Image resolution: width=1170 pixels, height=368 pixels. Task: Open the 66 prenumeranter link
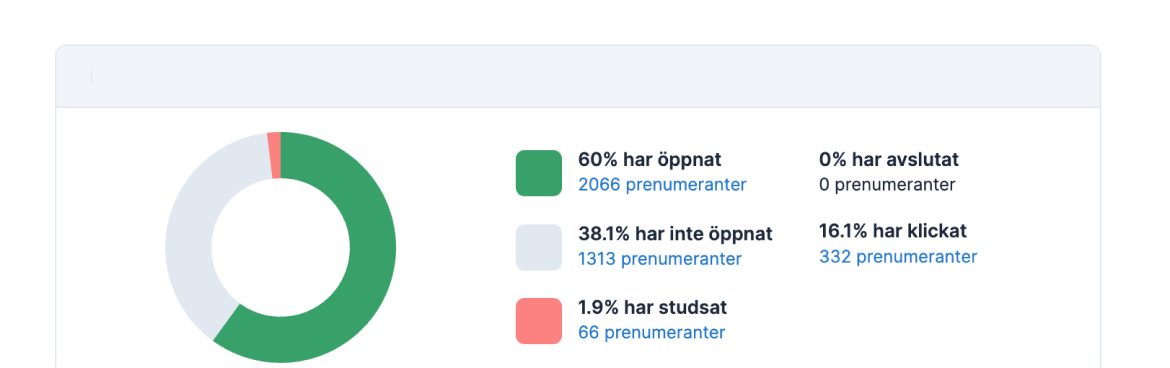pos(651,332)
